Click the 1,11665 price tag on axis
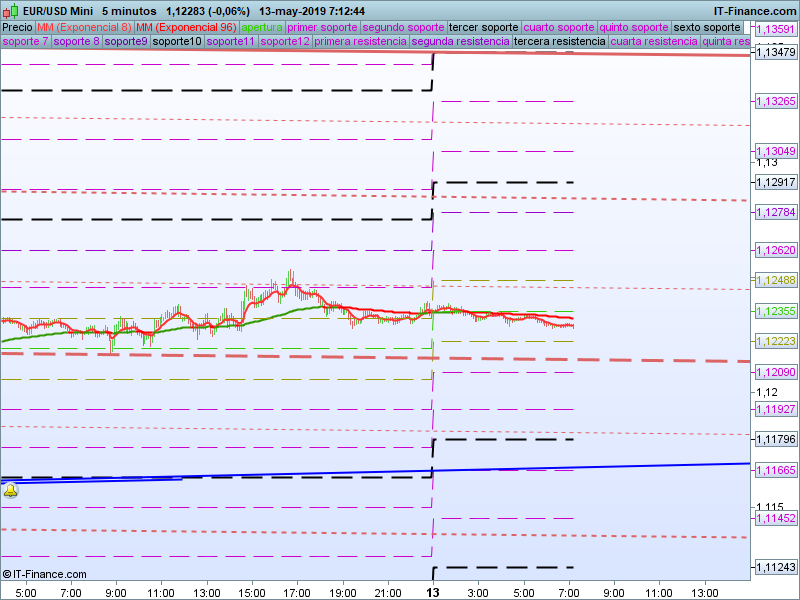Image resolution: width=800 pixels, height=600 pixels. click(776, 469)
